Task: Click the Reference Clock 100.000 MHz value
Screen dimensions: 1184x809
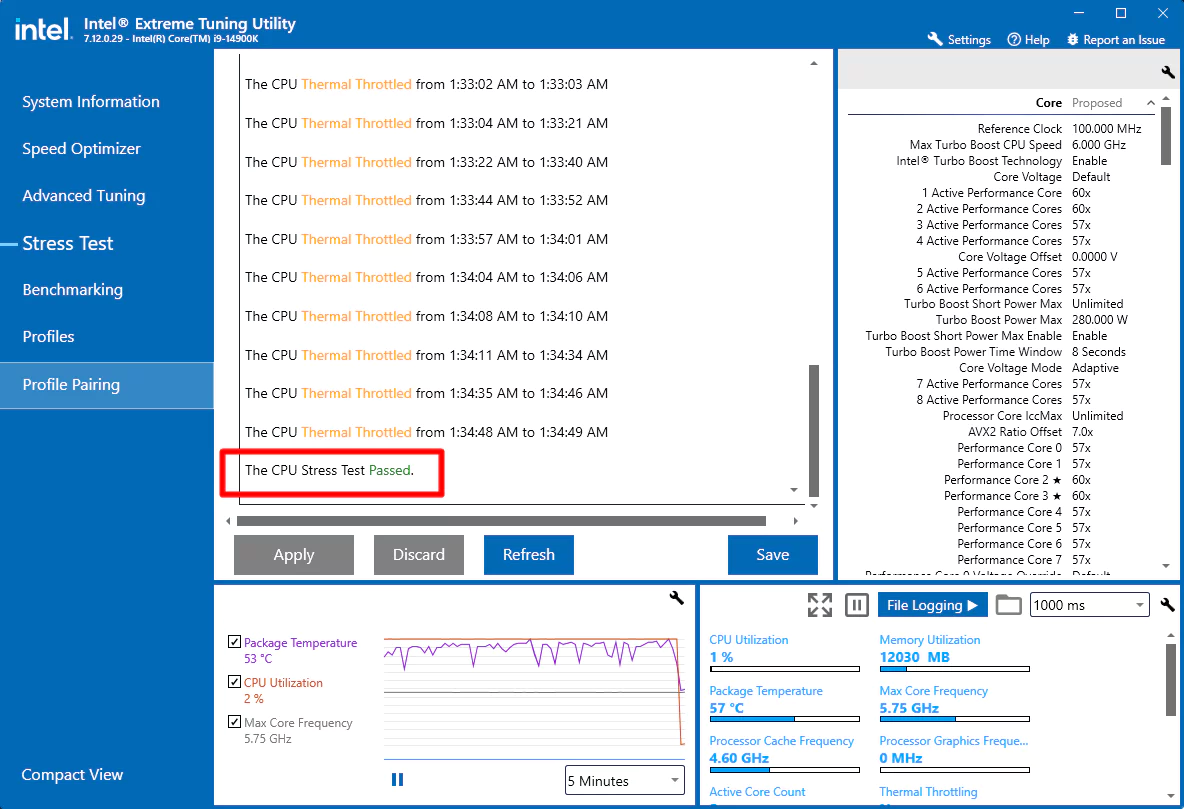Action: click(1106, 129)
